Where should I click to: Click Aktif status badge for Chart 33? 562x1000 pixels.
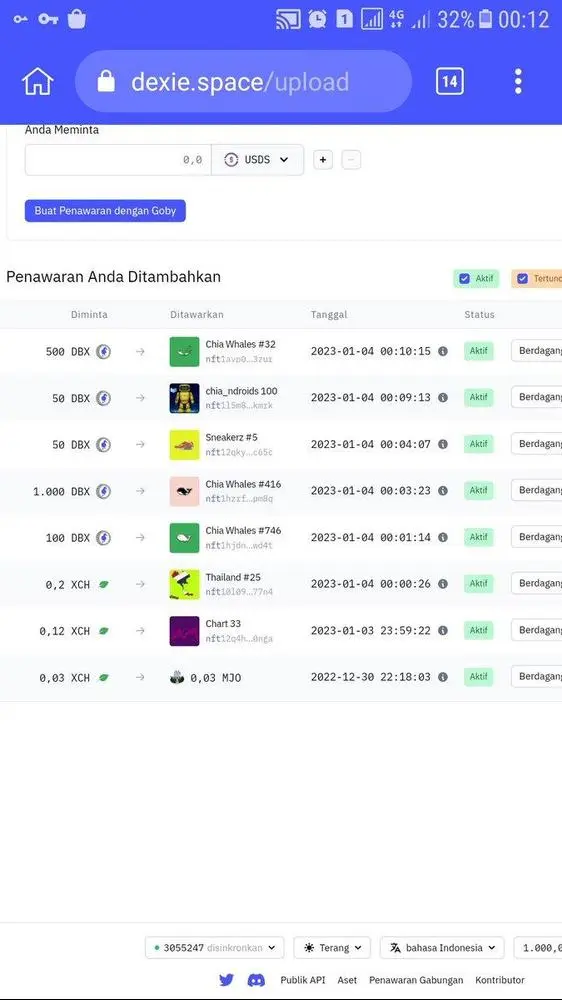tap(478, 631)
